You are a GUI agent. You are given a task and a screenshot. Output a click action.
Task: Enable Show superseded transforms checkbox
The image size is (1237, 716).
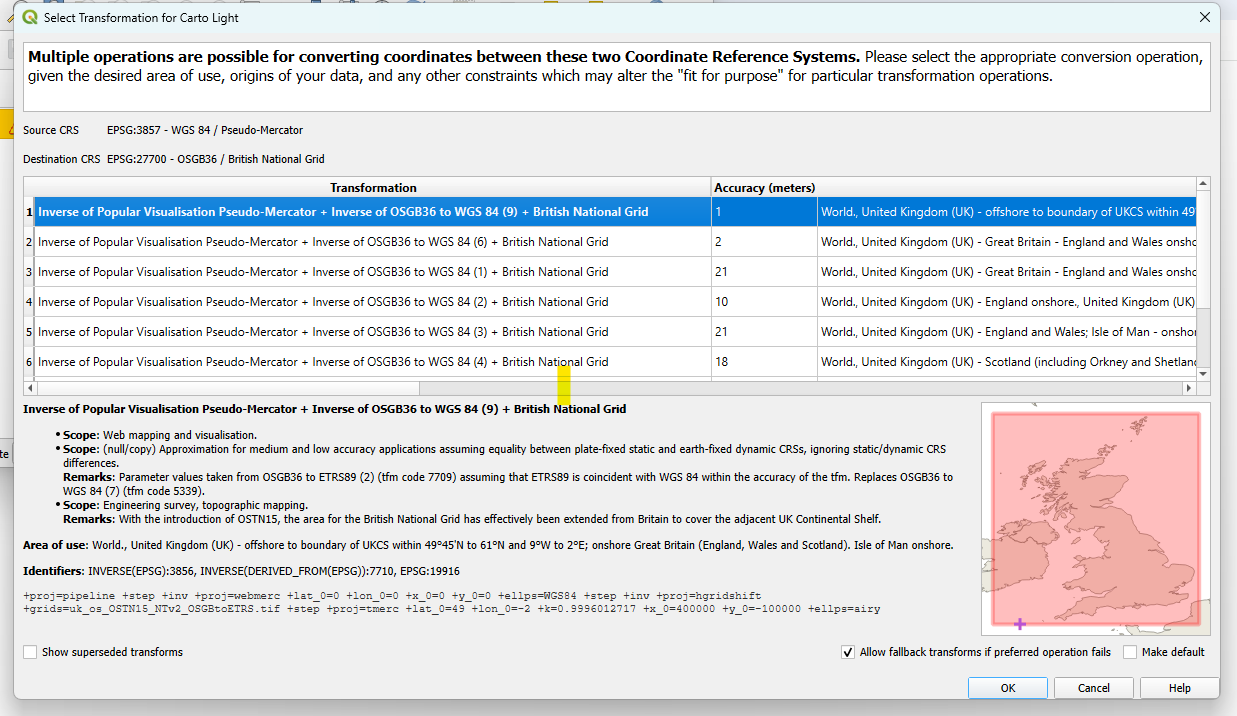click(x=30, y=652)
